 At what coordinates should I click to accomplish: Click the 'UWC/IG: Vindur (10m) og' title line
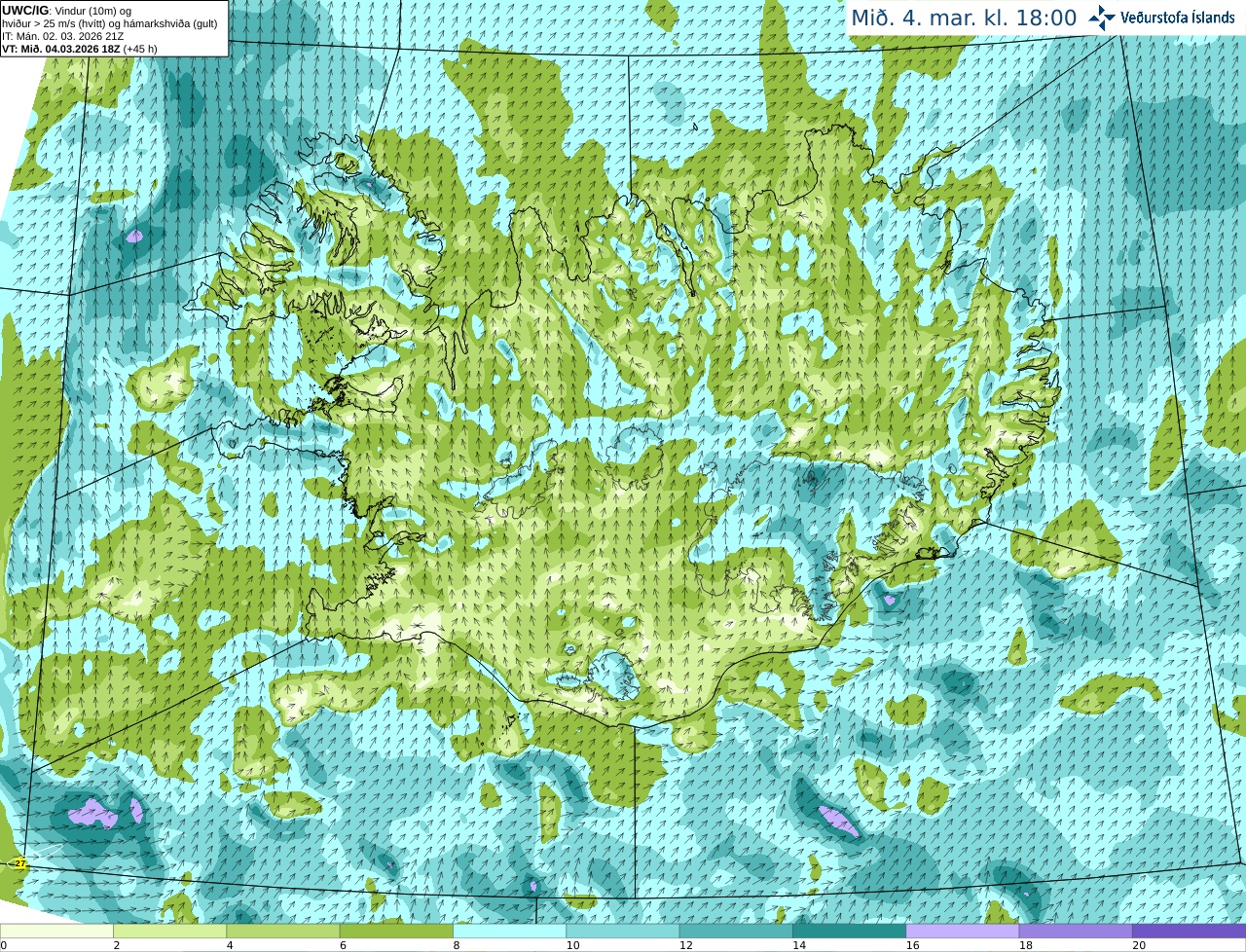[x=66, y=11]
